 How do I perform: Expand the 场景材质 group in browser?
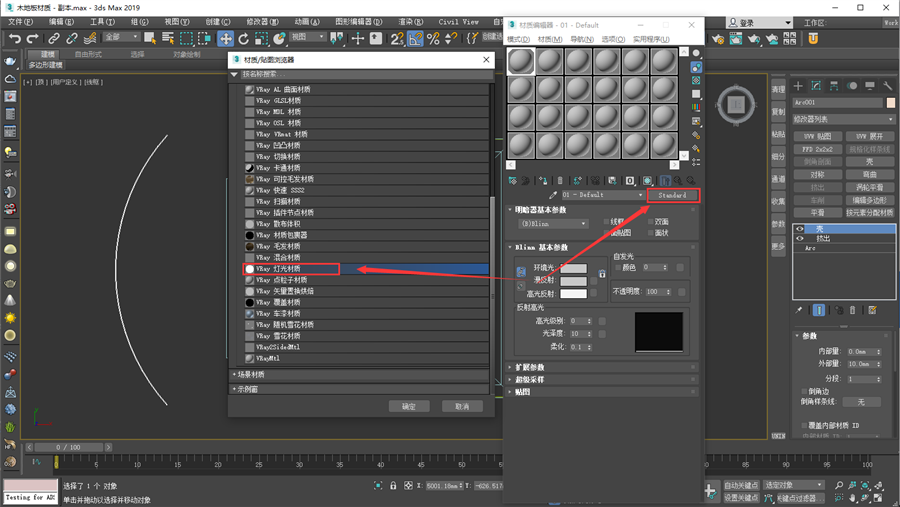pos(360,374)
